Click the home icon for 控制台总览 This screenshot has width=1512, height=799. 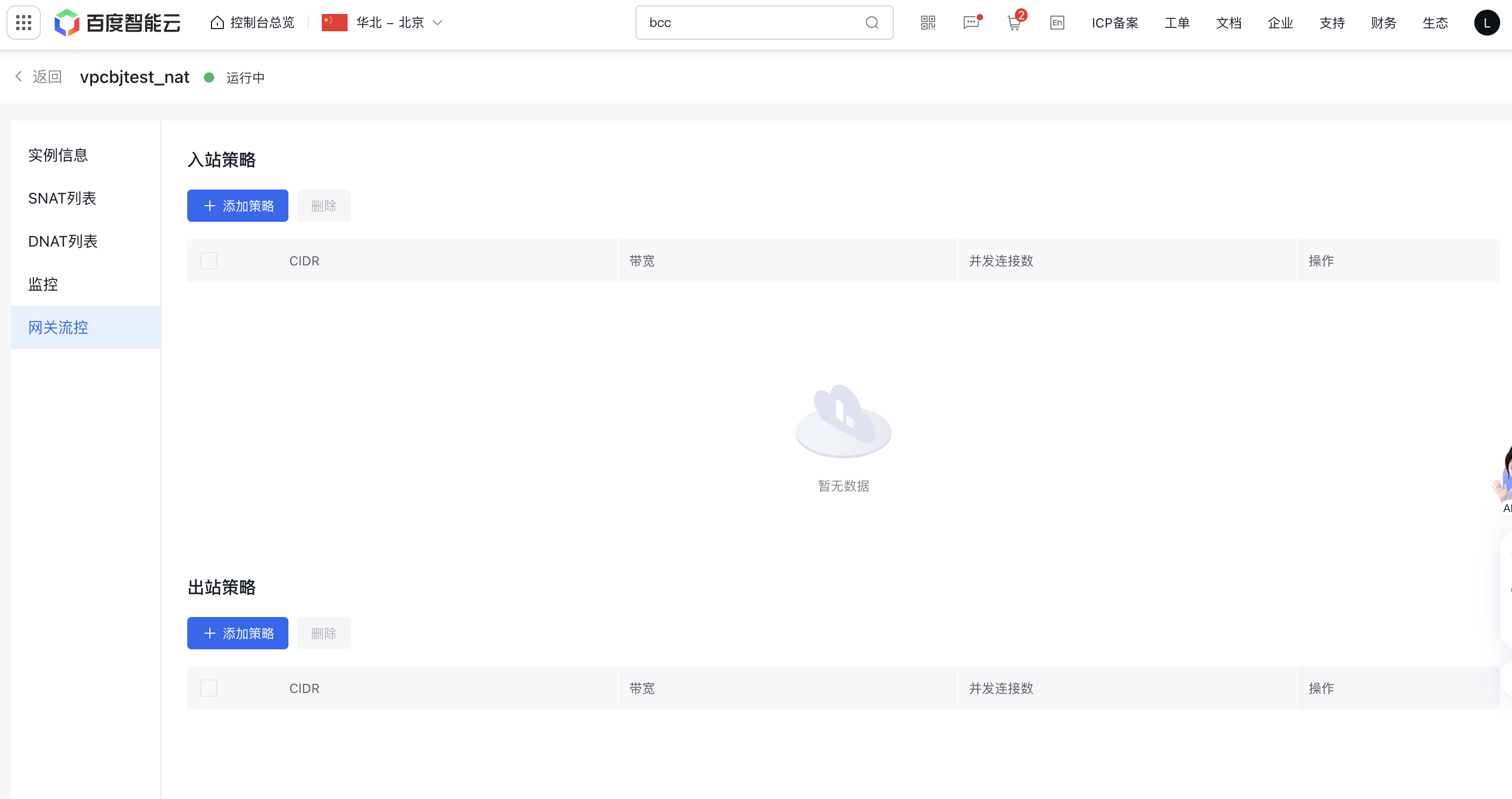click(217, 22)
